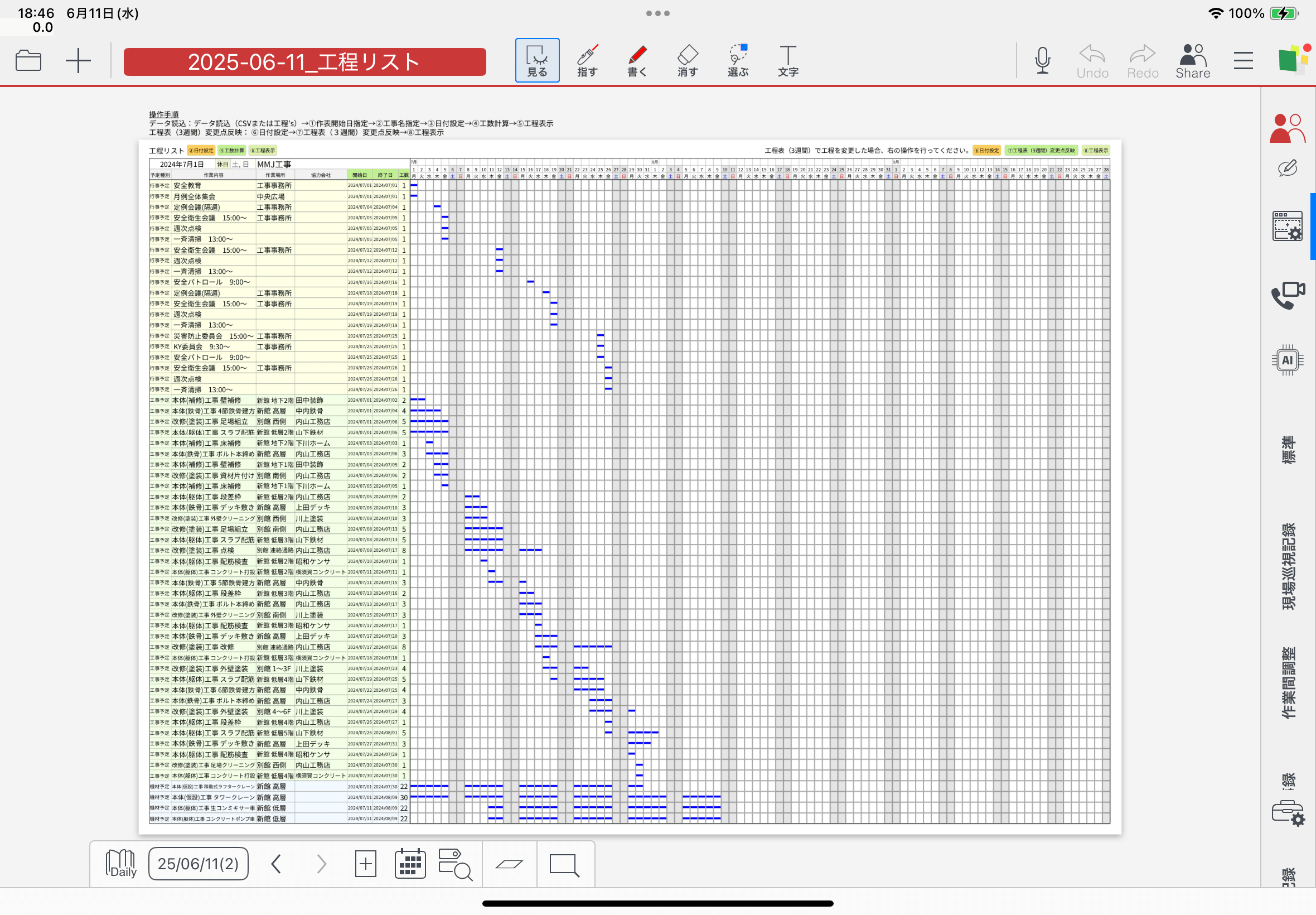Tap the 本体(仮設)工事 タワークレーン row
1316x915 pixels.
(213, 797)
